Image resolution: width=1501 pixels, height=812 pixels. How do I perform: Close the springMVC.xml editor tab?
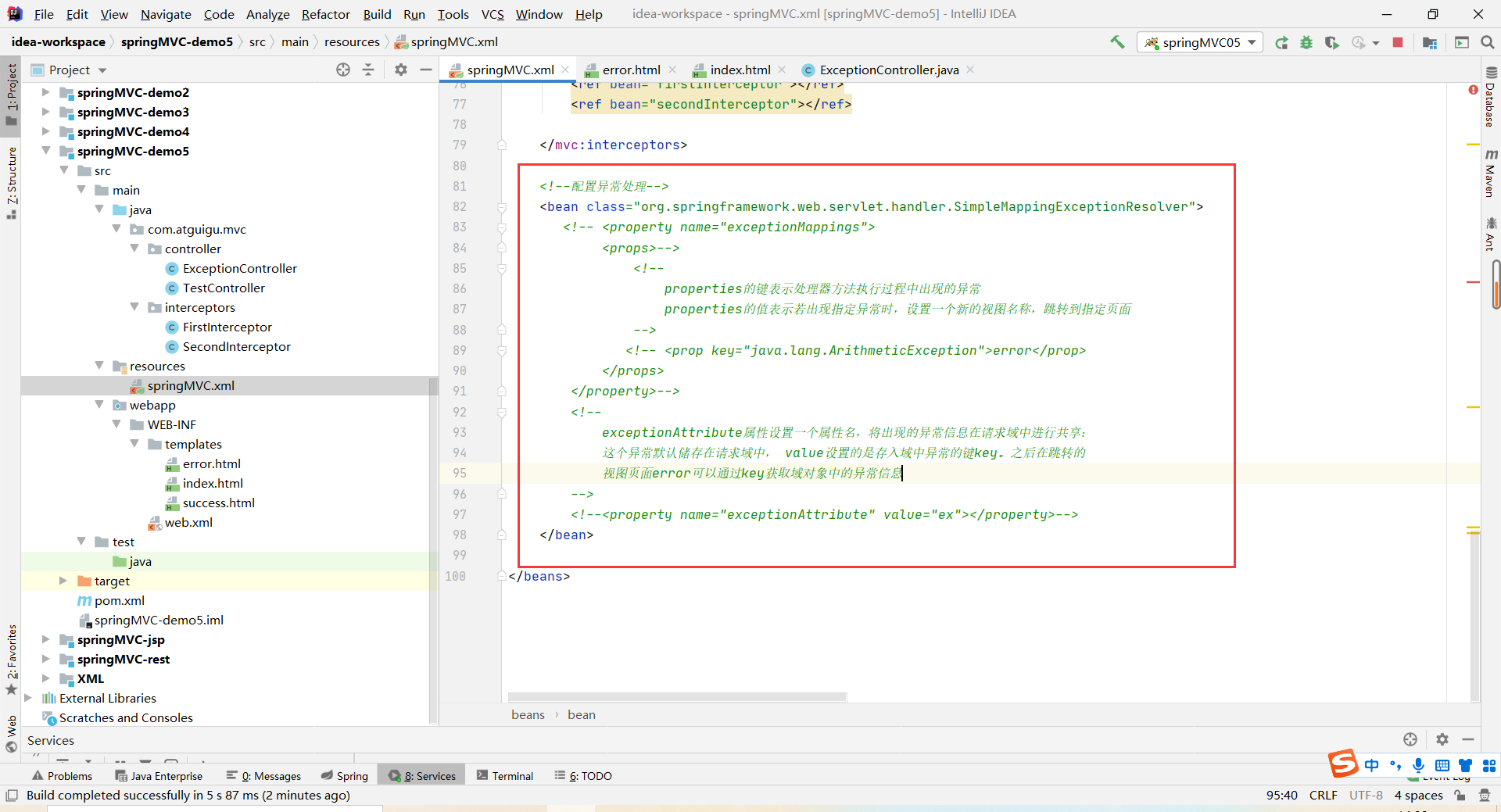565,70
